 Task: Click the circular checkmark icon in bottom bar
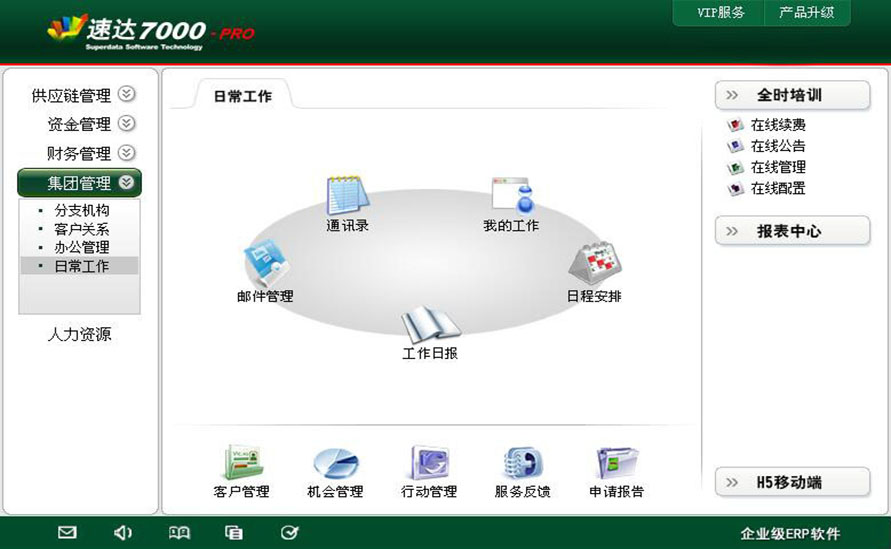(x=289, y=533)
